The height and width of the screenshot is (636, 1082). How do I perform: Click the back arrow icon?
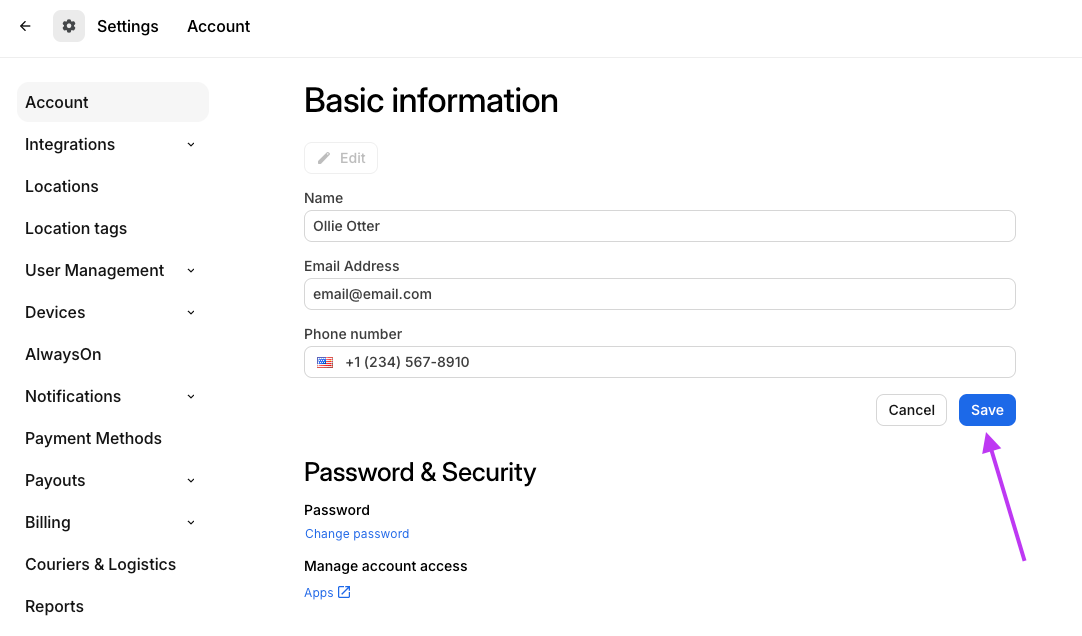26,26
